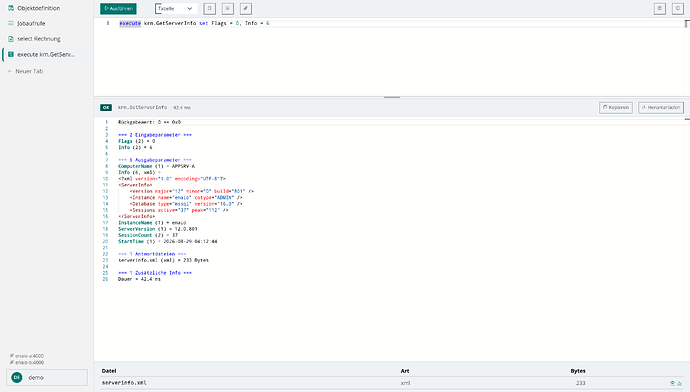Click the 'Dauer = 42.4 ms' output line
The image size is (690, 392).
(139, 279)
